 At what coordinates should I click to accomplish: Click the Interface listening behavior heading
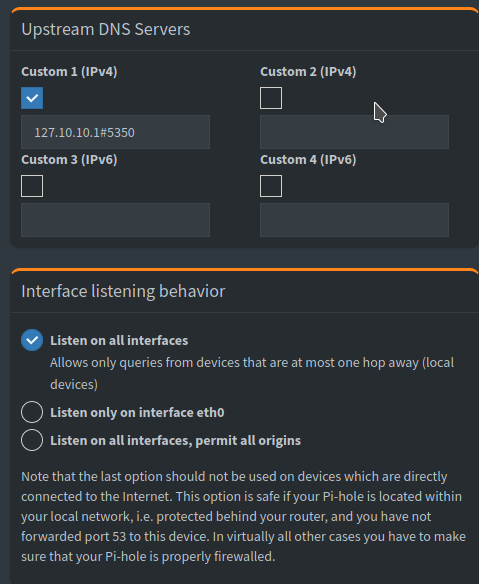[123, 292]
